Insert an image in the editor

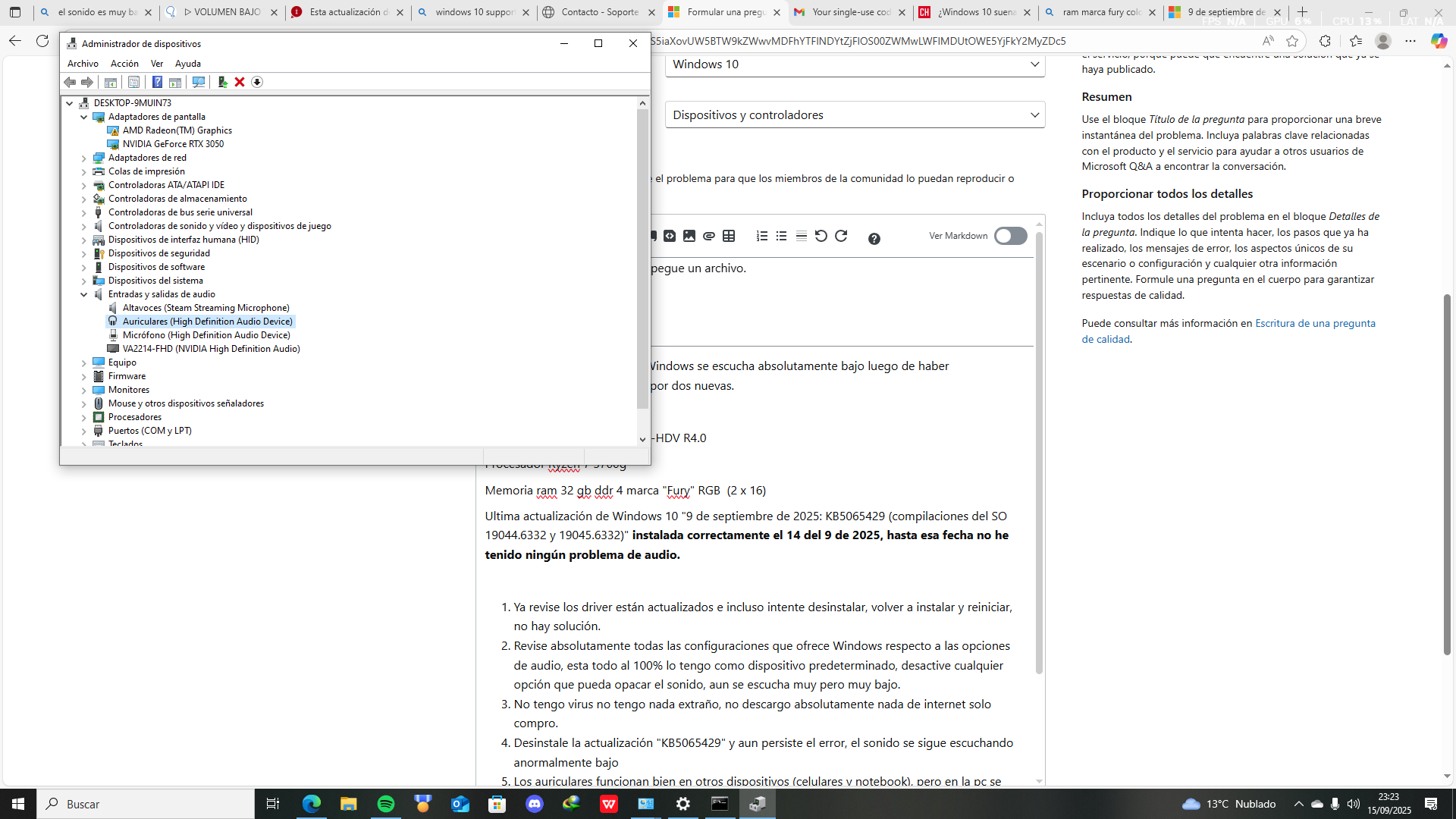pos(689,237)
